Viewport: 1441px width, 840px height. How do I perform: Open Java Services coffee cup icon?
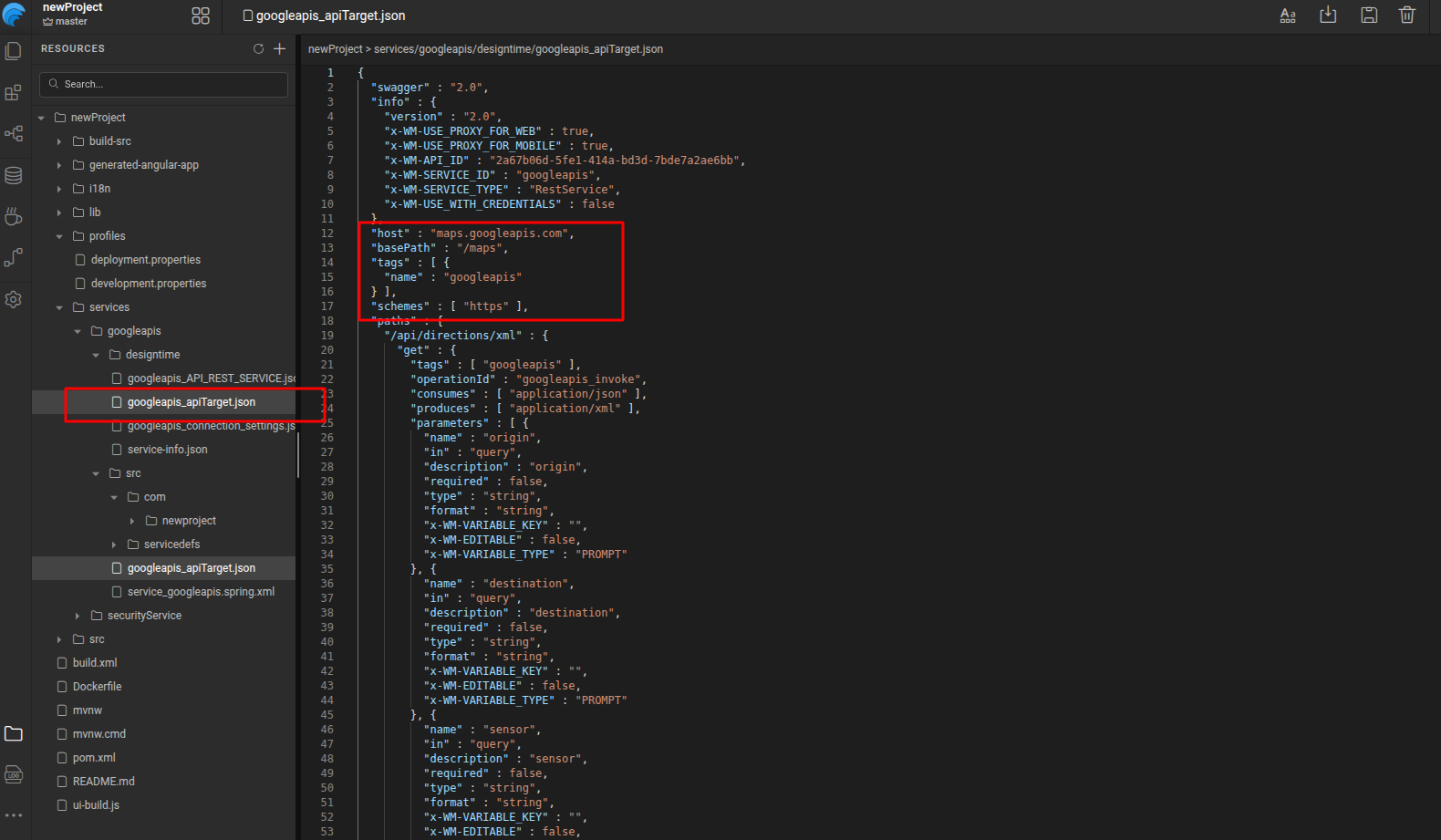click(x=14, y=217)
